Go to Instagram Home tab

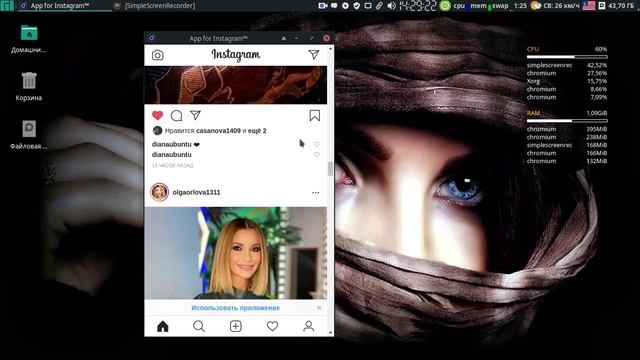[163, 326]
